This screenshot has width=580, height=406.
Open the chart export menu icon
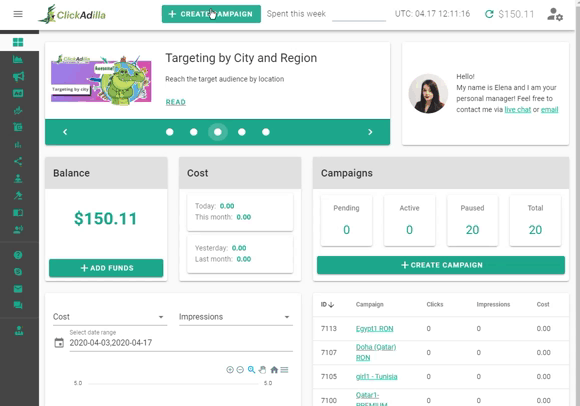tap(284, 370)
